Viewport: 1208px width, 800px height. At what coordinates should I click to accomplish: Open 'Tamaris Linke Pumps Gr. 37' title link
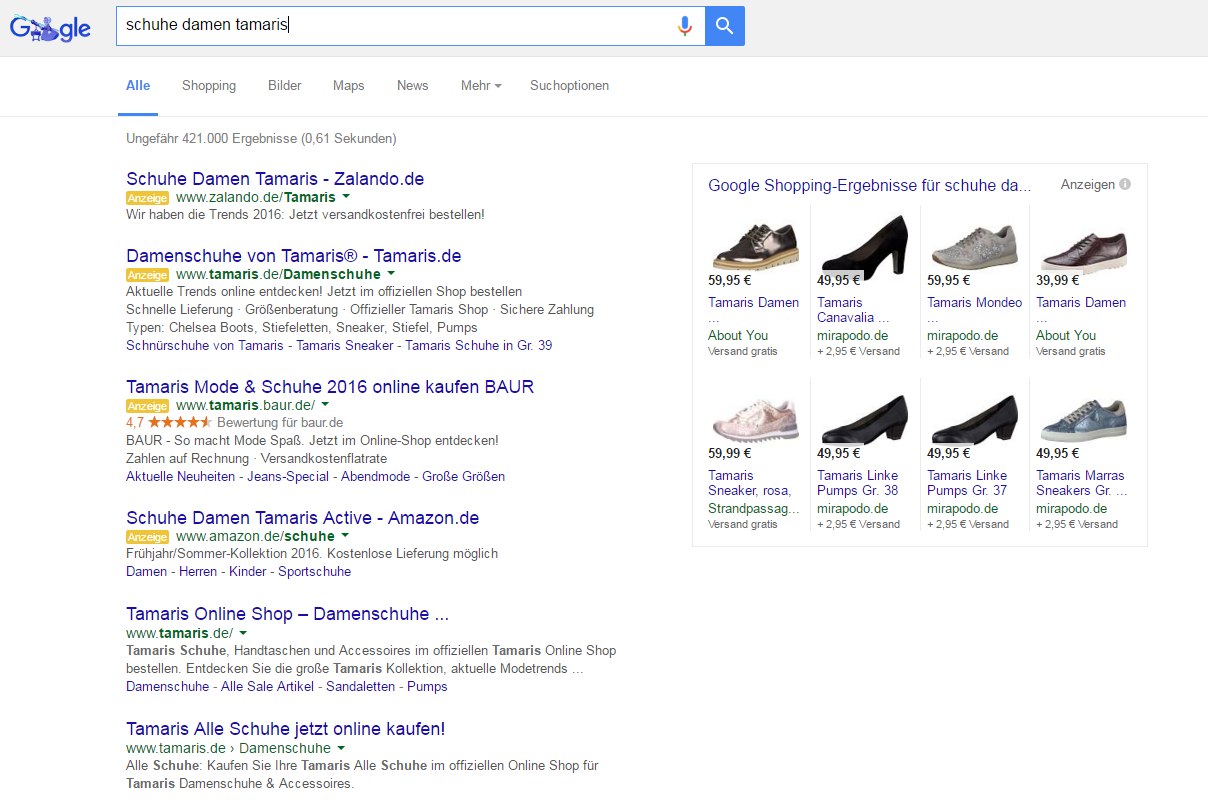967,483
